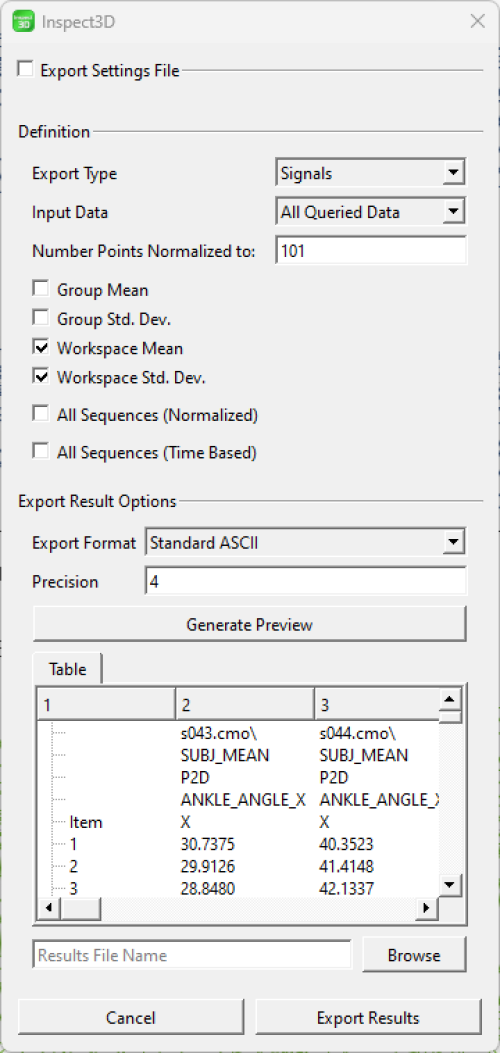Click the column 2 header in table
The width and height of the screenshot is (500, 1053).
click(244, 705)
